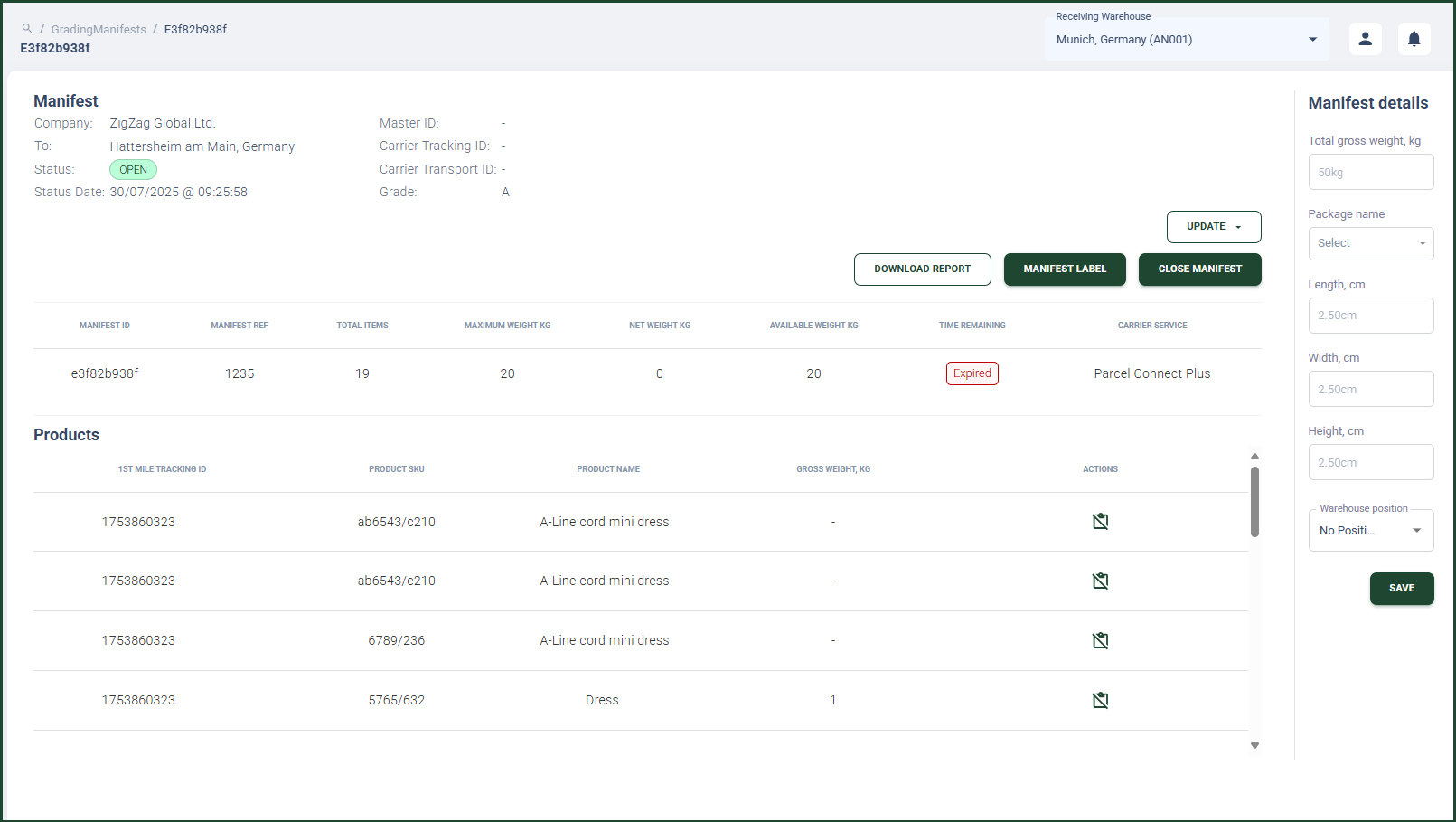Viewport: 1456px width, 822px height.
Task: Open Package name Select dropdown
Action: pos(1370,243)
